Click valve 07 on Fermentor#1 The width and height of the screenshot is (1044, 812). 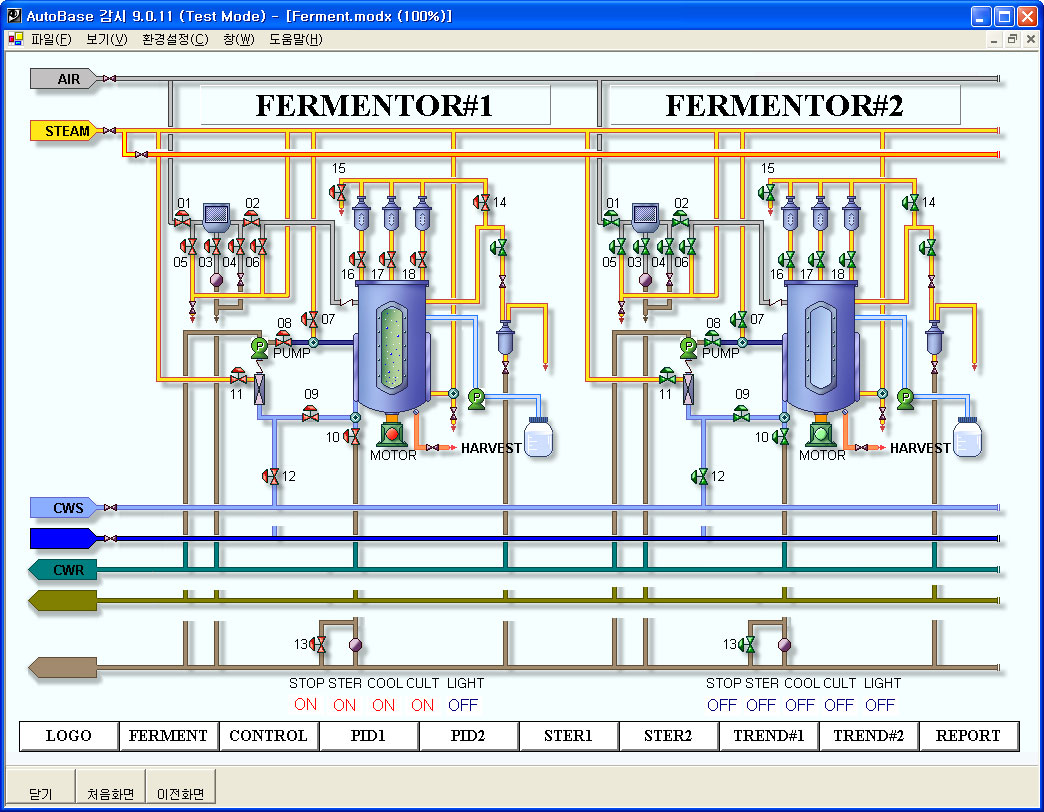(310, 320)
